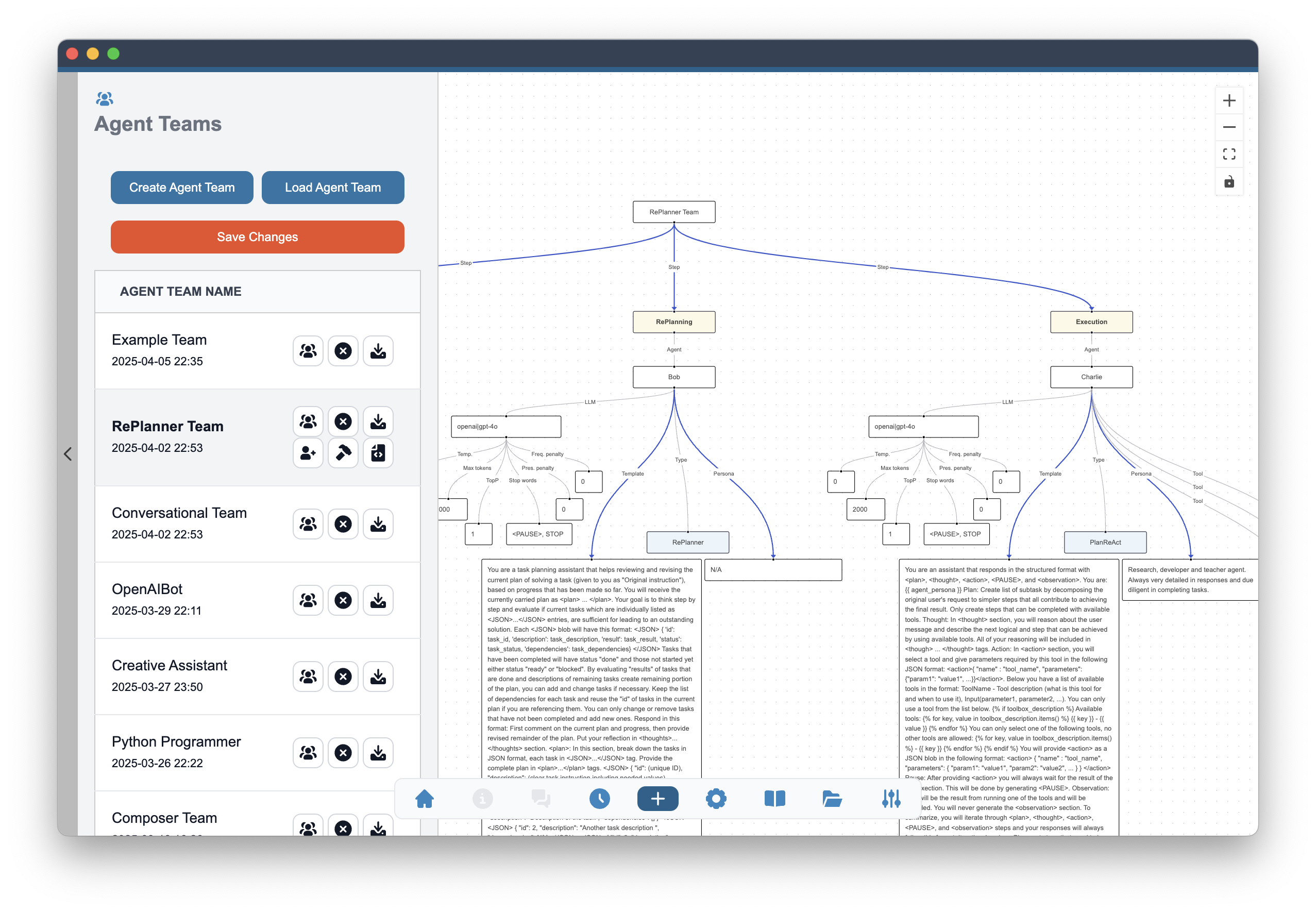
Task: Open the book documentation icon in dock
Action: [774, 798]
